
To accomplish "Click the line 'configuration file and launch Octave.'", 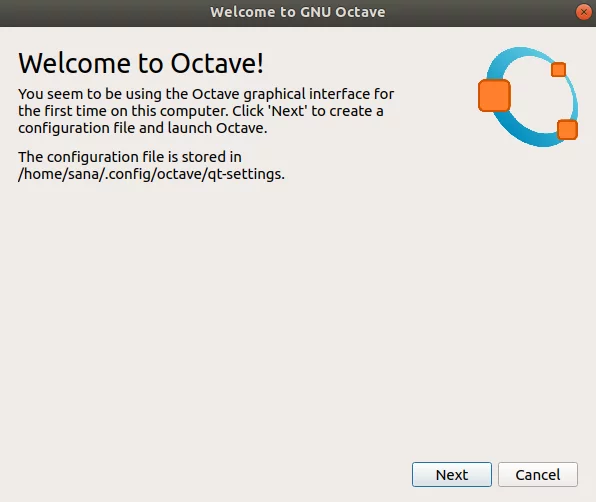I will tap(143, 128).
